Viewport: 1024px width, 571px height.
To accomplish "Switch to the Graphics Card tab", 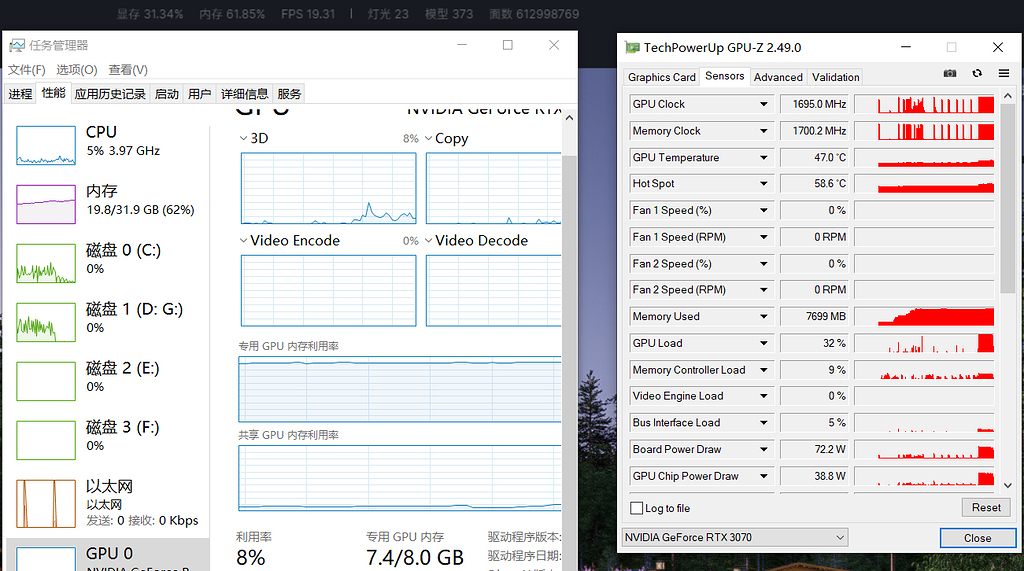I will tap(662, 77).
